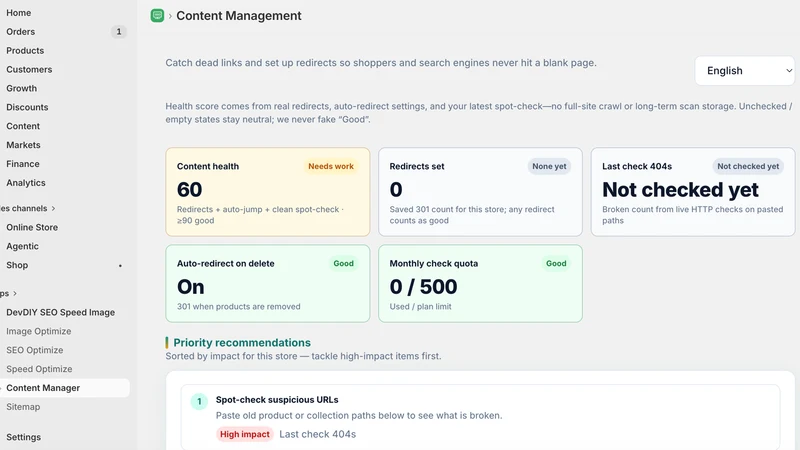
Task: Expand the Sales channels chevron
Action: tap(53, 208)
